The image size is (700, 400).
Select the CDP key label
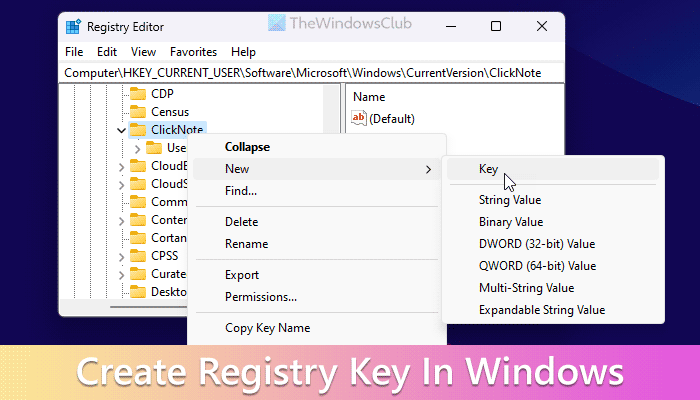[162, 94]
